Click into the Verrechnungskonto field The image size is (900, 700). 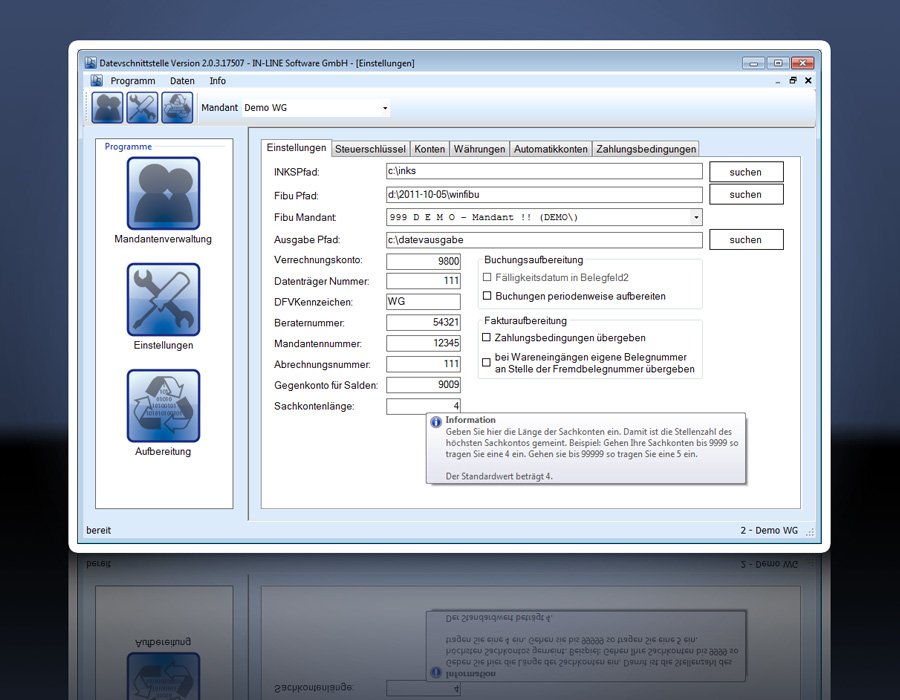click(423, 261)
